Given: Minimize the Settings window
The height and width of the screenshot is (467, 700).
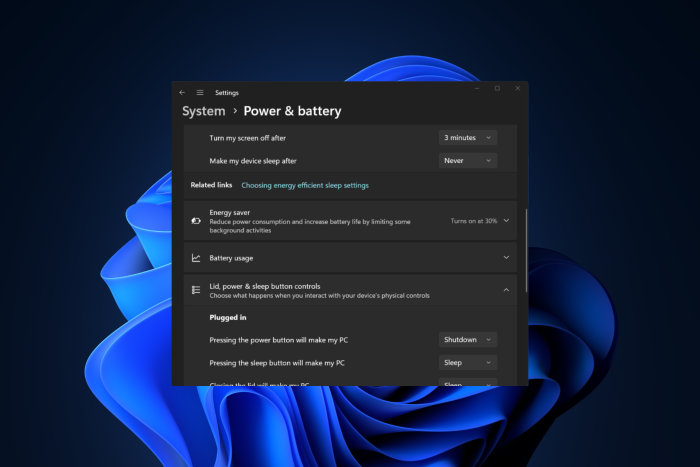Looking at the screenshot, I should (x=477, y=88).
